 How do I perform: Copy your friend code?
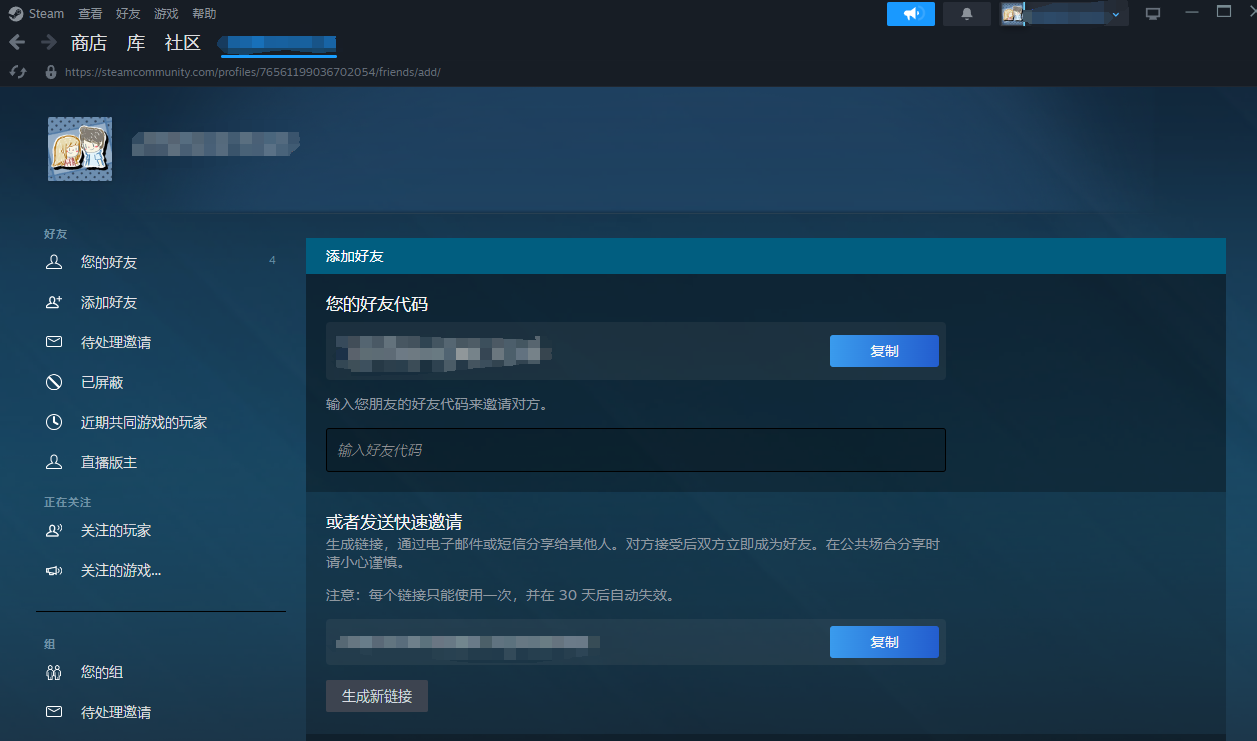[884, 351]
